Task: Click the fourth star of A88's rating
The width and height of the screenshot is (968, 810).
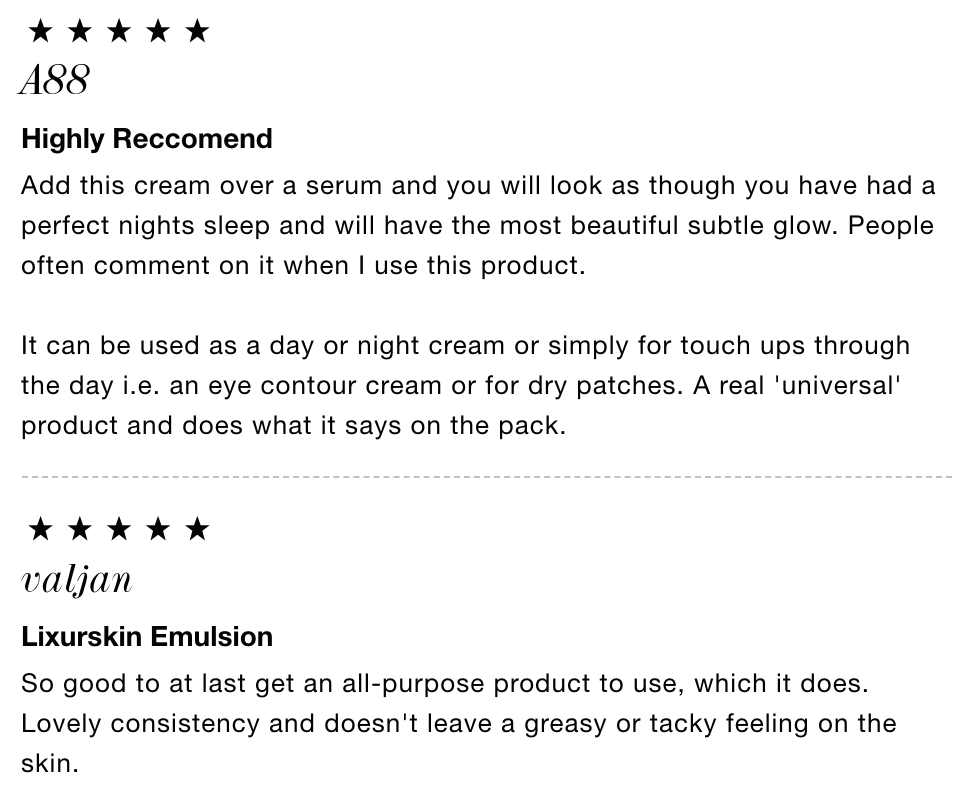Action: tap(159, 31)
